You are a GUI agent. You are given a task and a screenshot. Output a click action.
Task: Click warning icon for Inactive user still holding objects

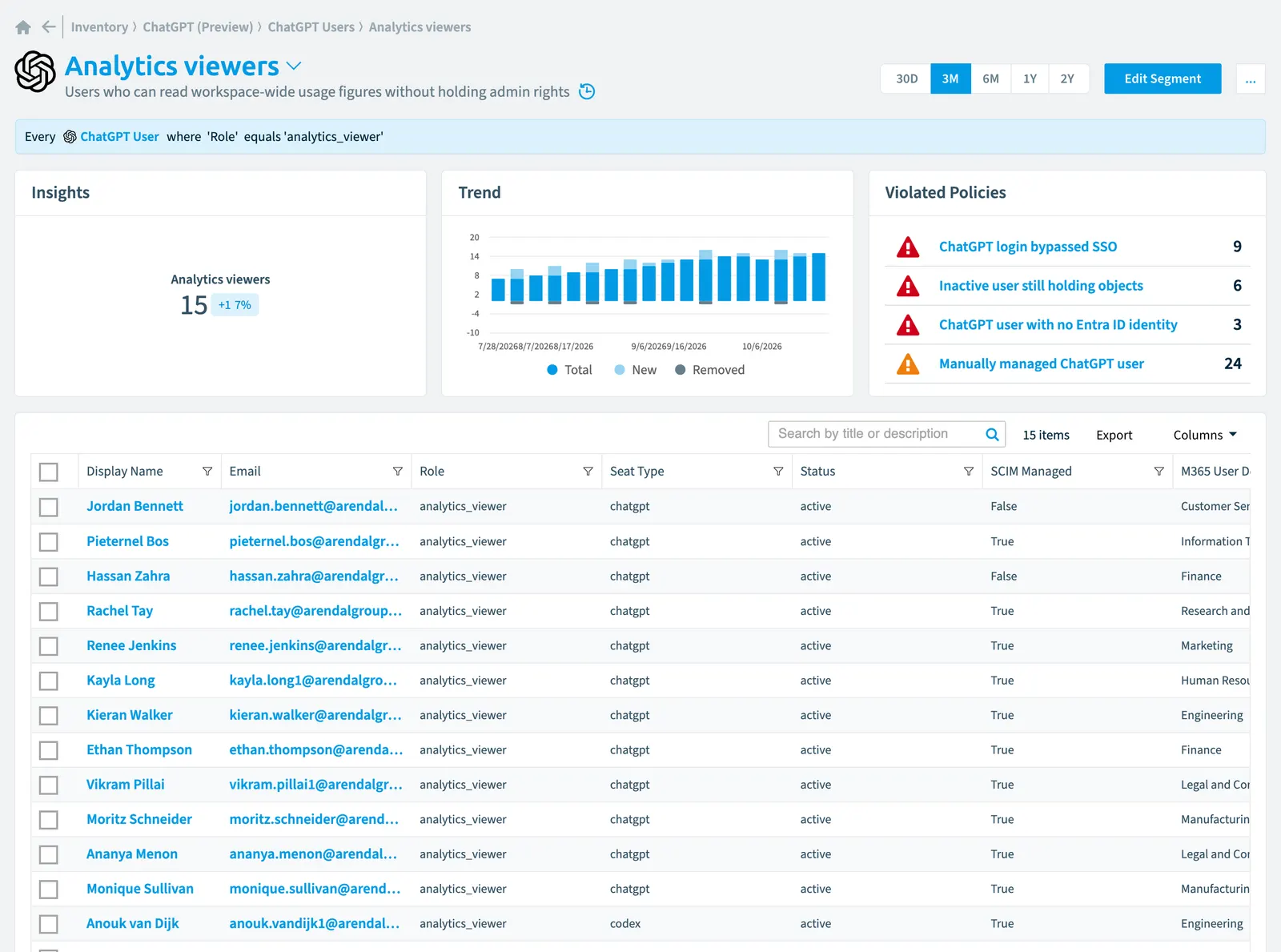(x=908, y=286)
